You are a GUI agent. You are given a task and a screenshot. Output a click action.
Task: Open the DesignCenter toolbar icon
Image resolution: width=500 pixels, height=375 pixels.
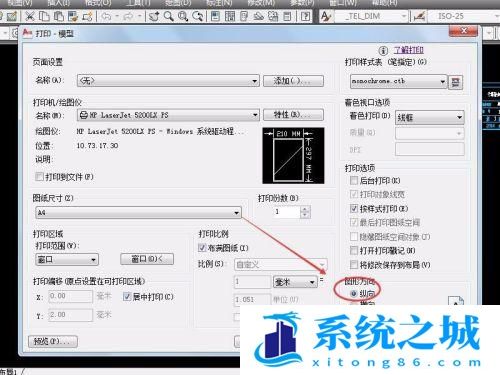pos(230,16)
